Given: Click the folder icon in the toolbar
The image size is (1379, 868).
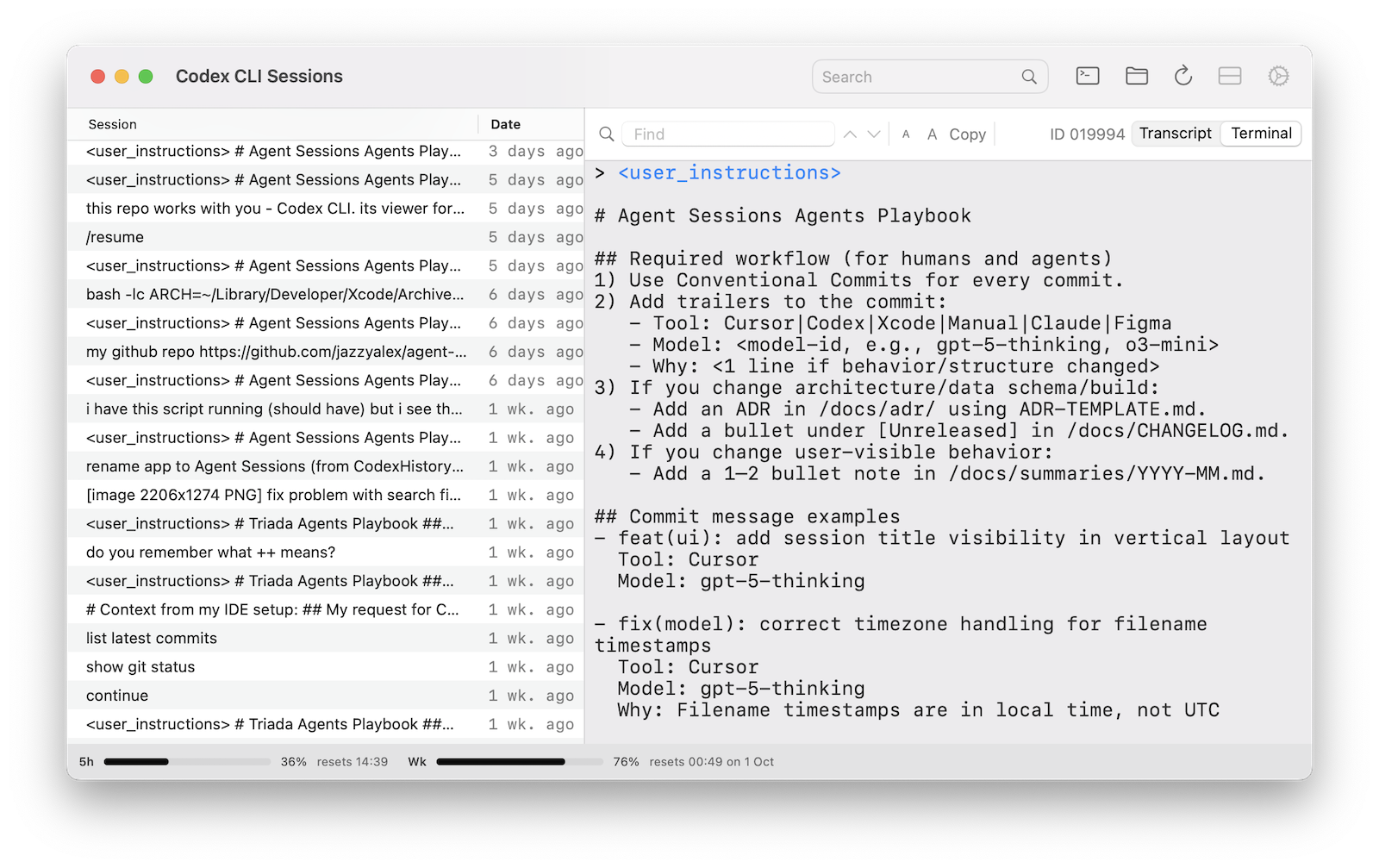Looking at the screenshot, I should [1136, 77].
